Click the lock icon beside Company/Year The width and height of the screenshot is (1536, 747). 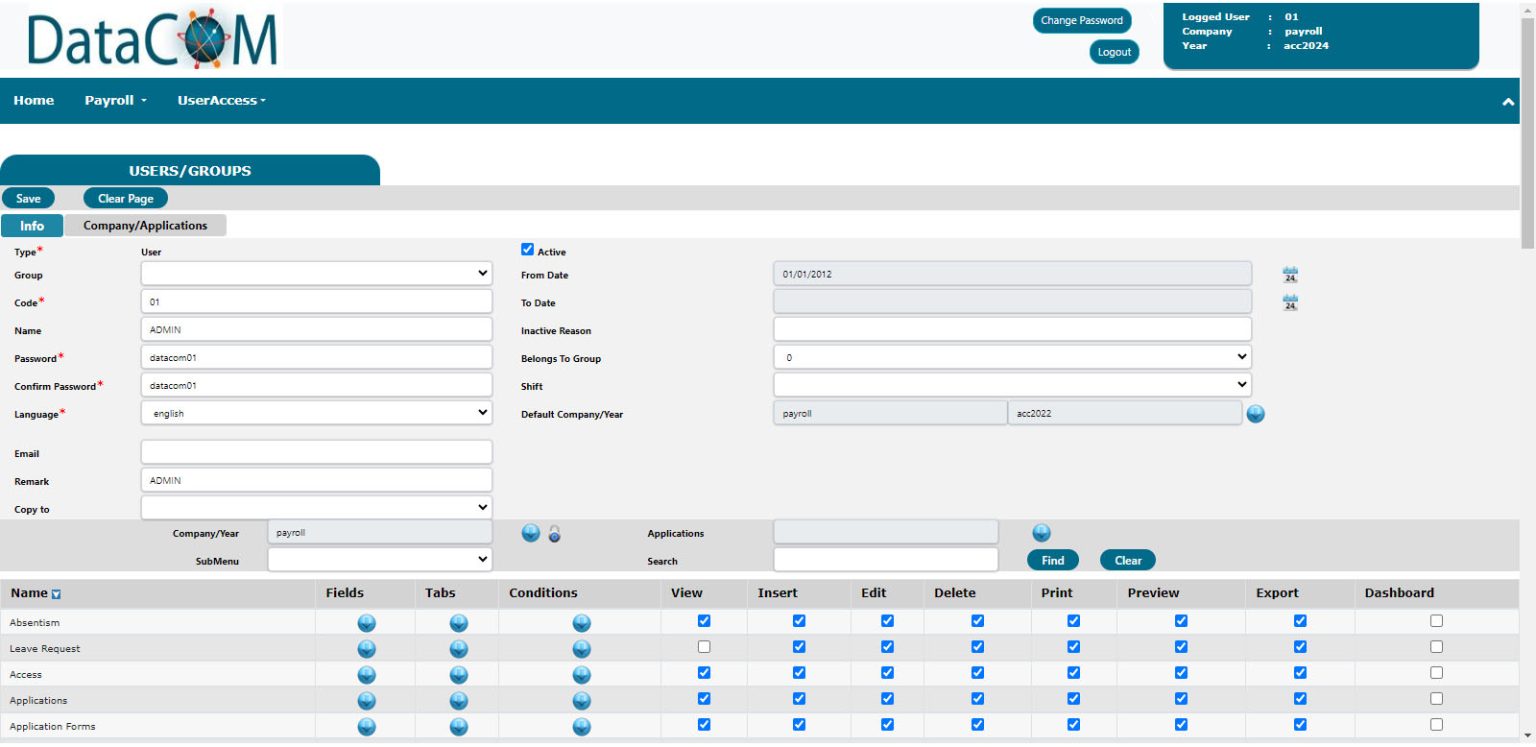[553, 534]
